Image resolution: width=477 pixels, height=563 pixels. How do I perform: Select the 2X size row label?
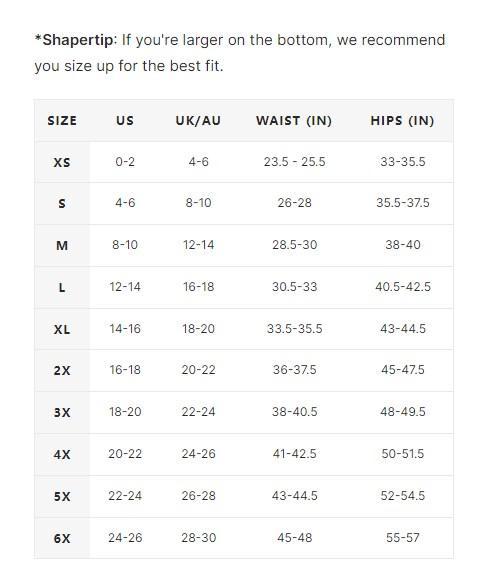[x=62, y=370]
